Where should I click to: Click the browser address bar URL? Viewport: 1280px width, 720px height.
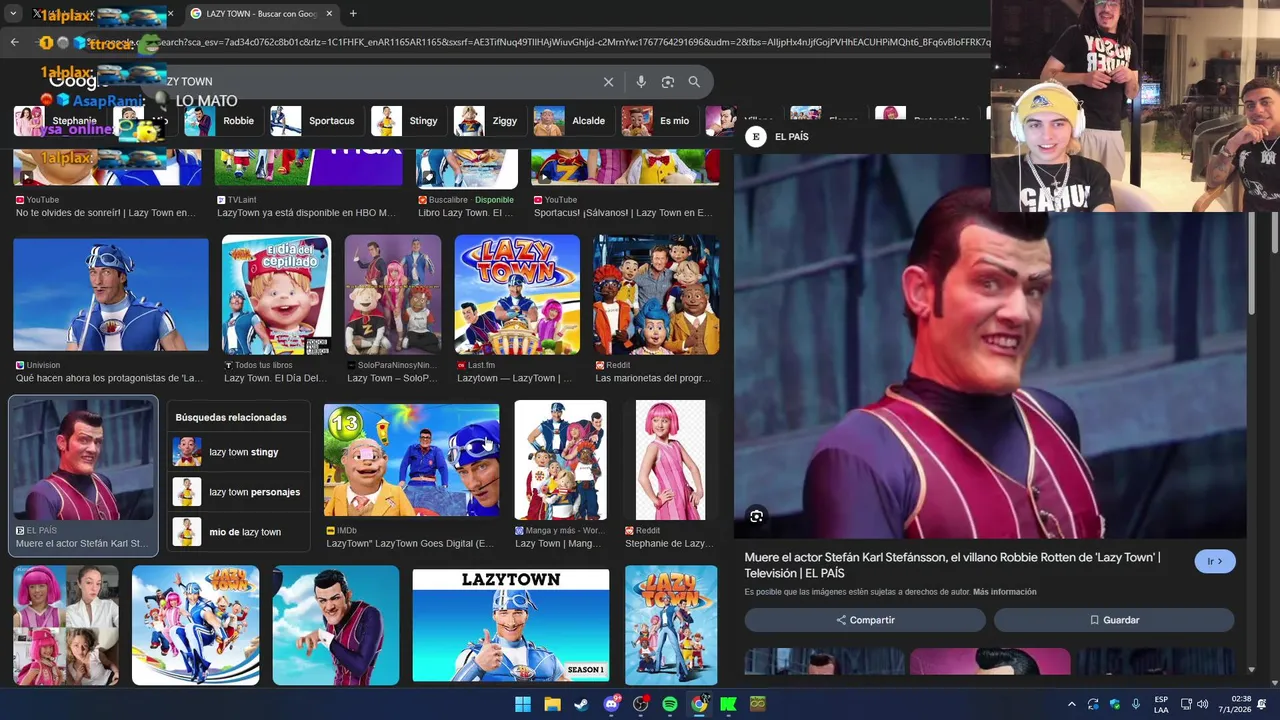click(x=575, y=42)
